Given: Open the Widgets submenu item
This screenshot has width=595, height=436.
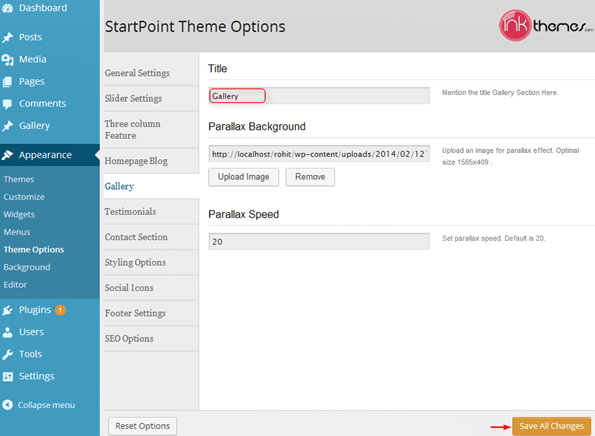Looking at the screenshot, I should (19, 214).
